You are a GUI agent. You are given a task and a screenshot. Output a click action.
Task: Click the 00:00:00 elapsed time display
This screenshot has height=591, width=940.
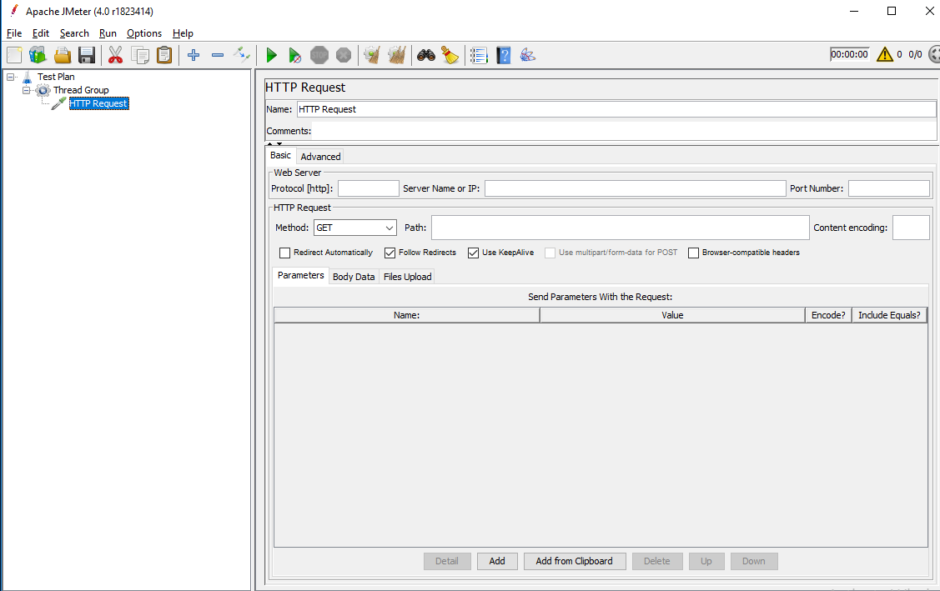click(849, 55)
